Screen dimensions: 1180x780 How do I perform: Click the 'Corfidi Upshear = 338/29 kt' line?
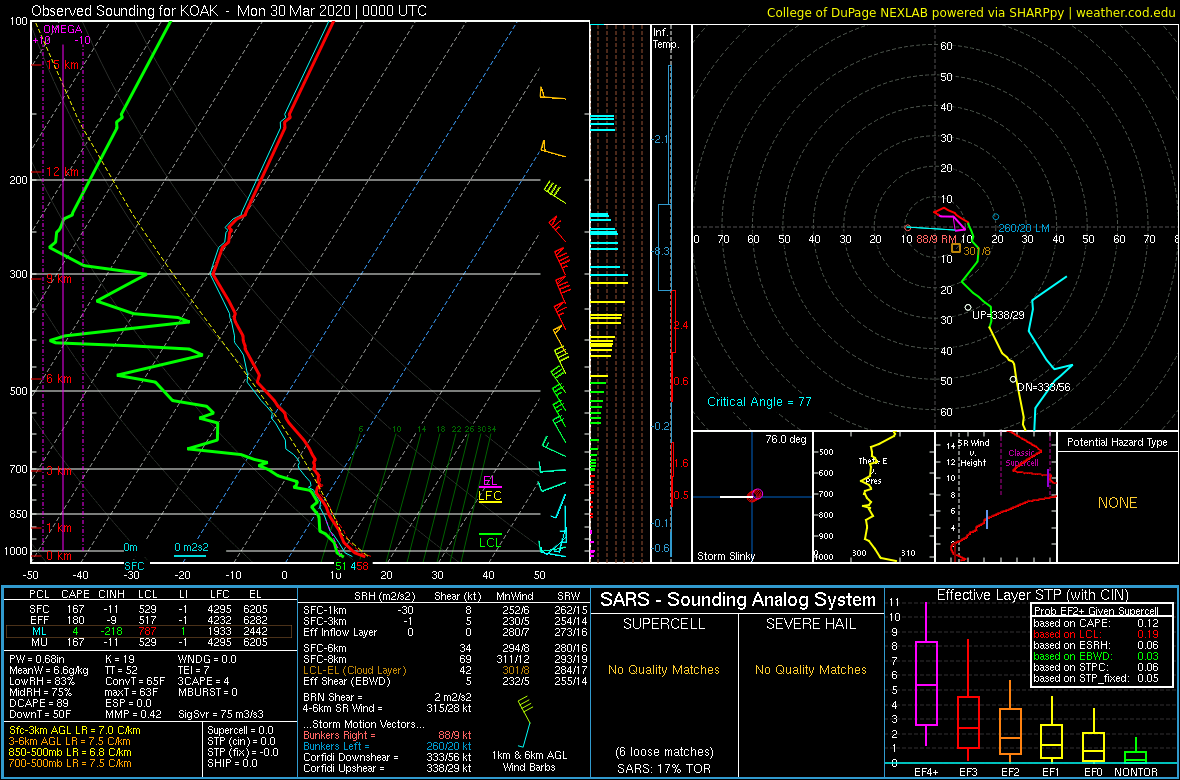[x=386, y=768]
